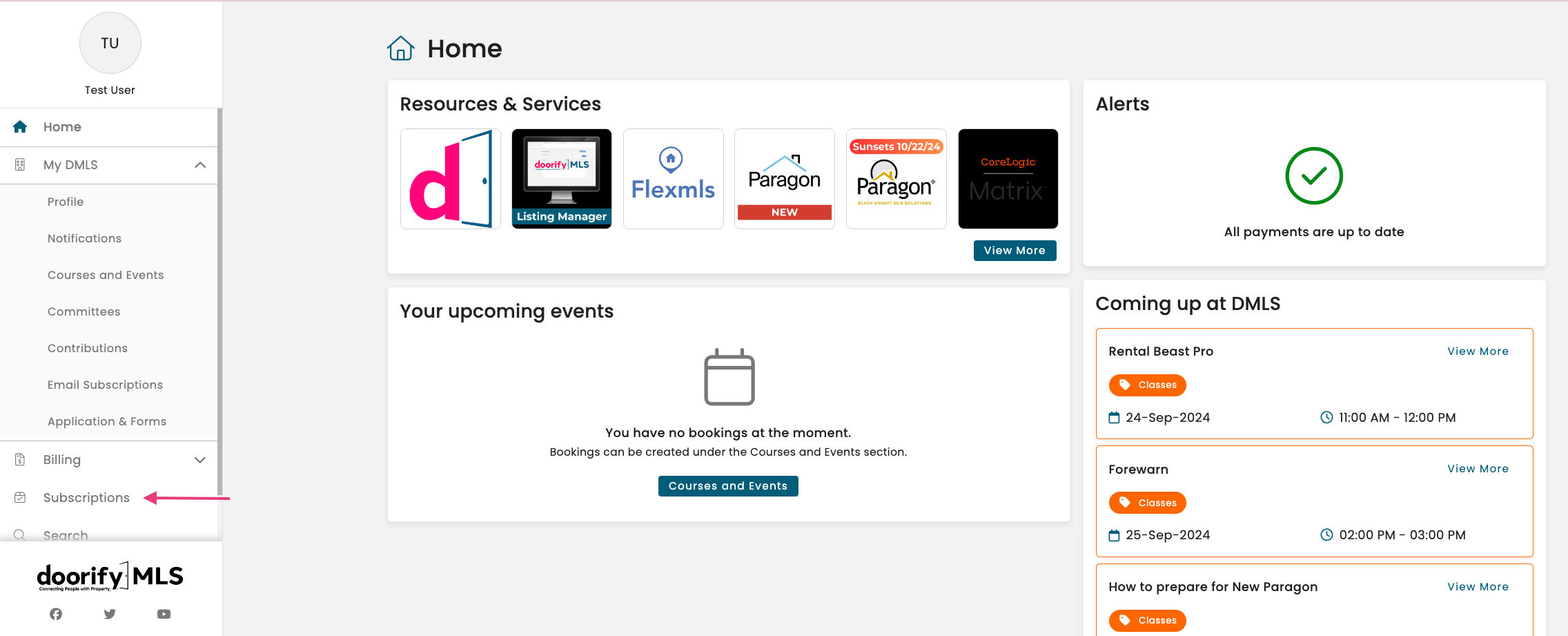Click the Classes tag on Rental Beast Pro
Screen dimensions: 1568x636
(1147, 385)
